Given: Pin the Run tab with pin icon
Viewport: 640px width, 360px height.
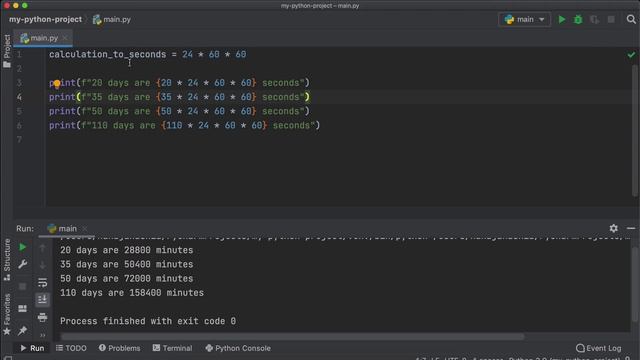Looking at the screenshot, I should pyautogui.click(x=22, y=330).
